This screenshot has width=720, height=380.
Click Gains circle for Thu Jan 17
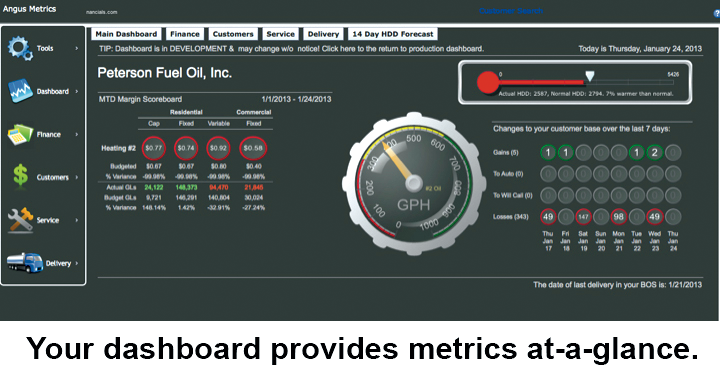(x=548, y=152)
